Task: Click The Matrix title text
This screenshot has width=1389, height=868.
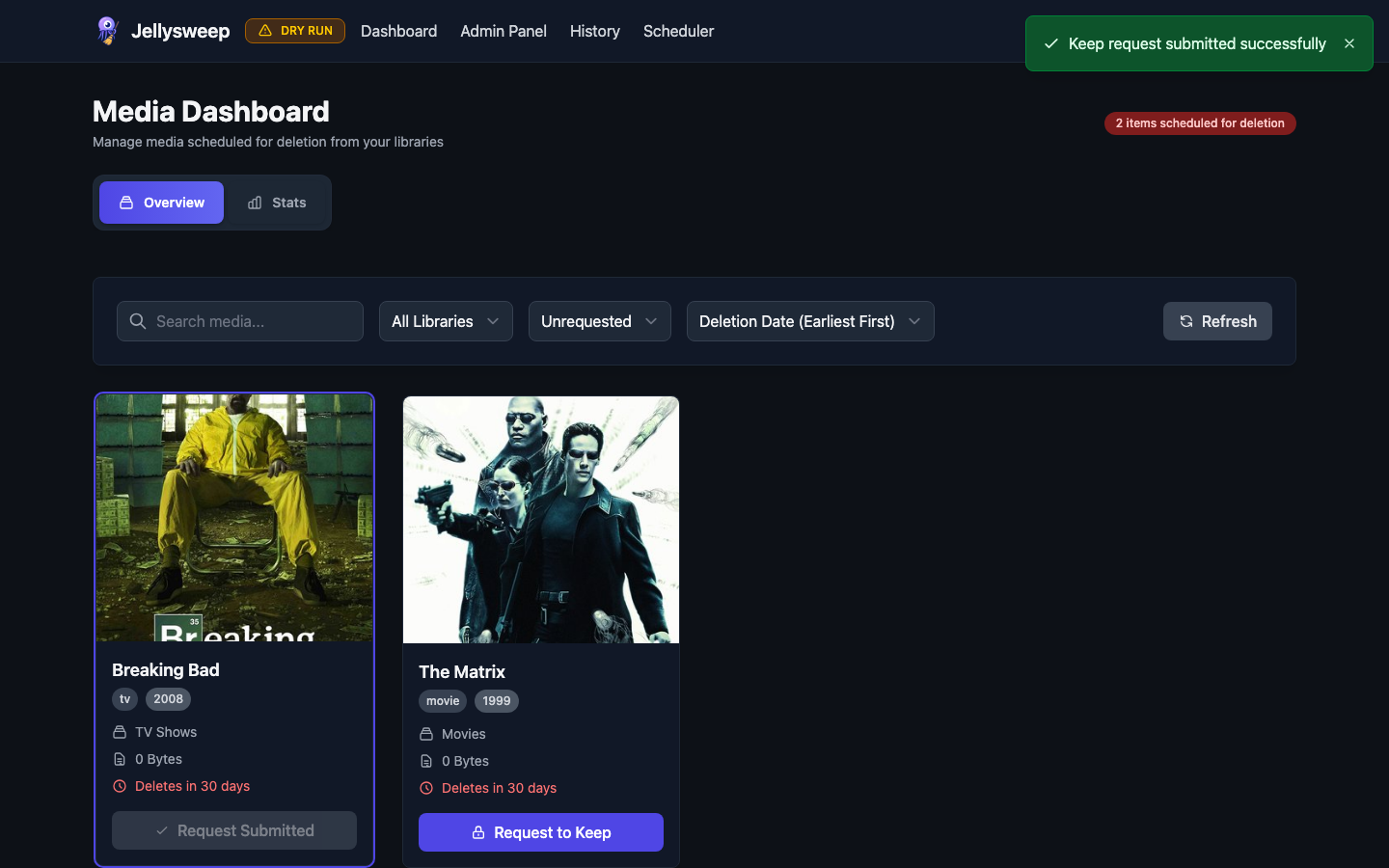Action: pyautogui.click(x=462, y=672)
